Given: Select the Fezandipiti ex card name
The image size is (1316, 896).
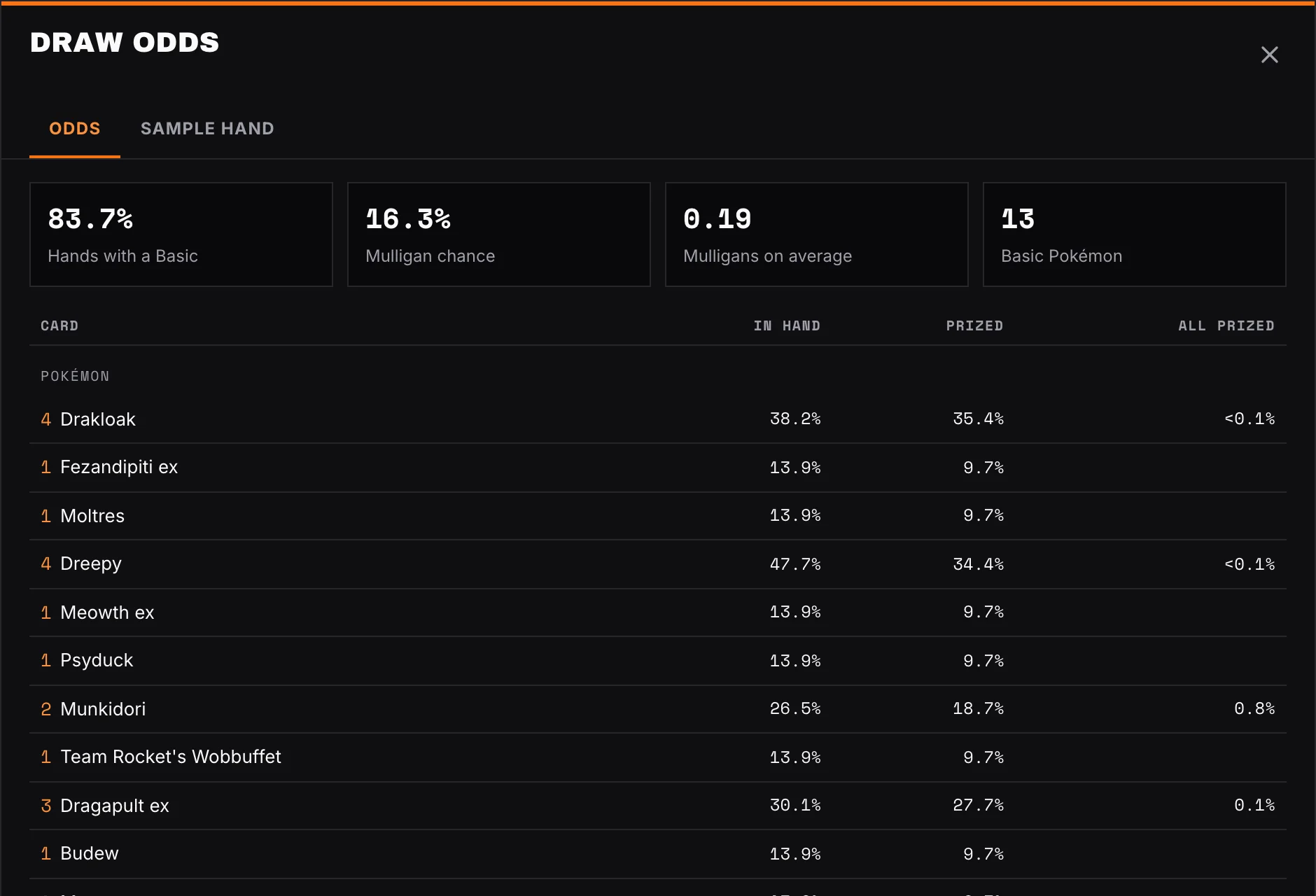Looking at the screenshot, I should 119,467.
